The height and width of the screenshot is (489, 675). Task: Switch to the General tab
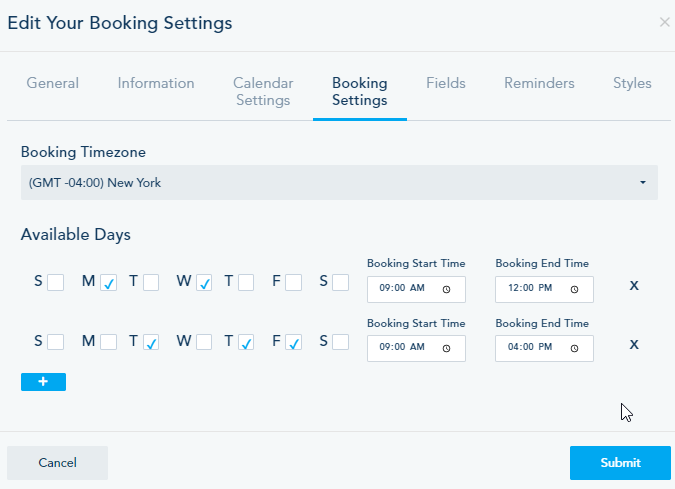[52, 84]
